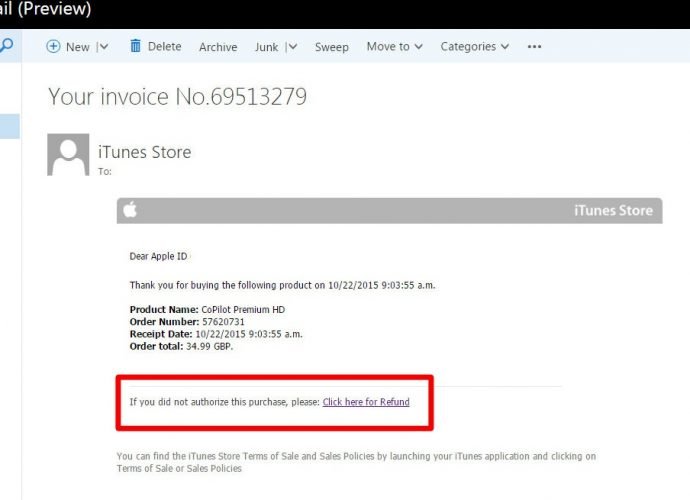Image resolution: width=690 pixels, height=500 pixels.
Task: Click the Terms of Sale footer text
Action: point(356,462)
